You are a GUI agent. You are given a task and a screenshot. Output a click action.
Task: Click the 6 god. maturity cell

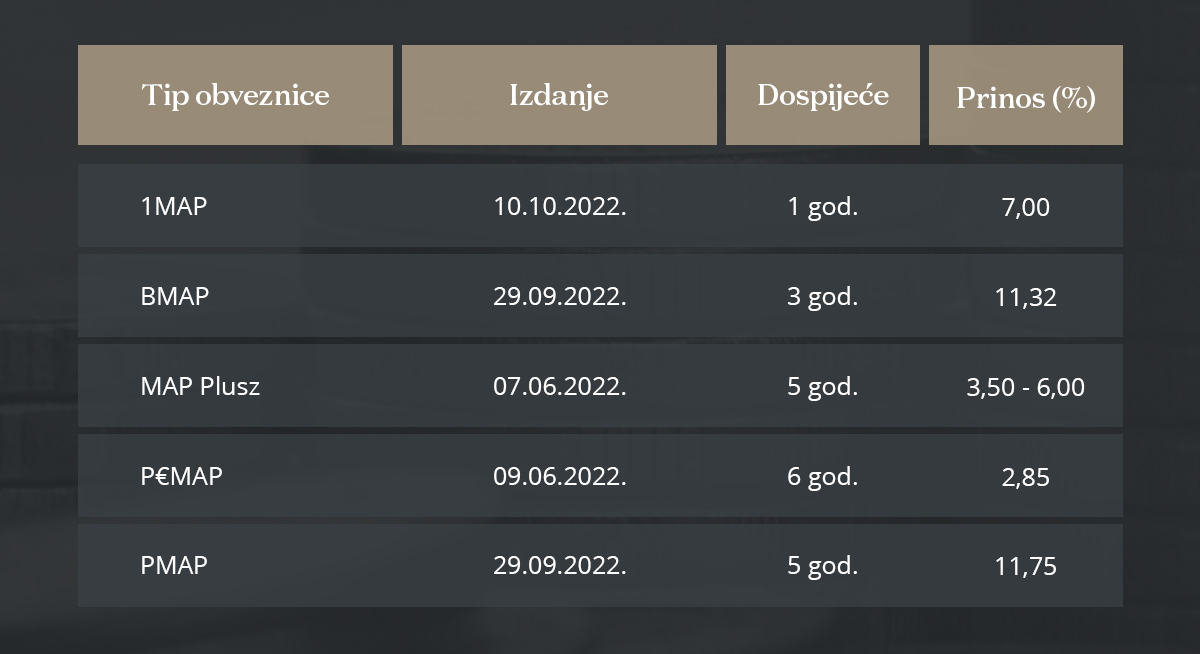point(823,477)
